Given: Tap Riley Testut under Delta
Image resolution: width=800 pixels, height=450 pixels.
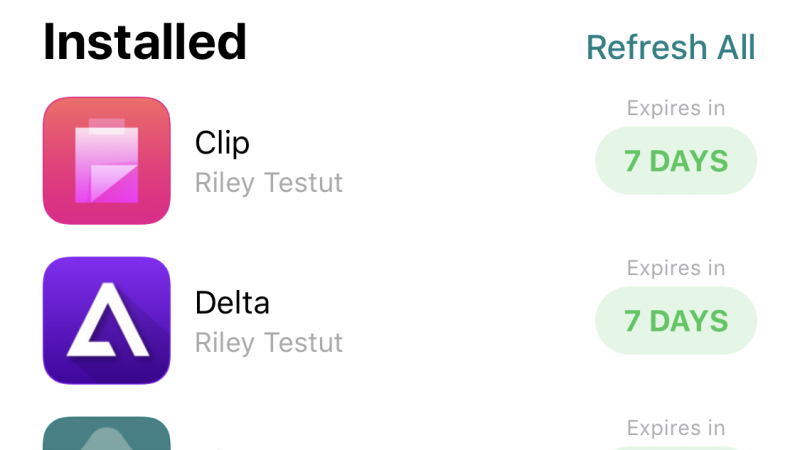Looking at the screenshot, I should (269, 343).
